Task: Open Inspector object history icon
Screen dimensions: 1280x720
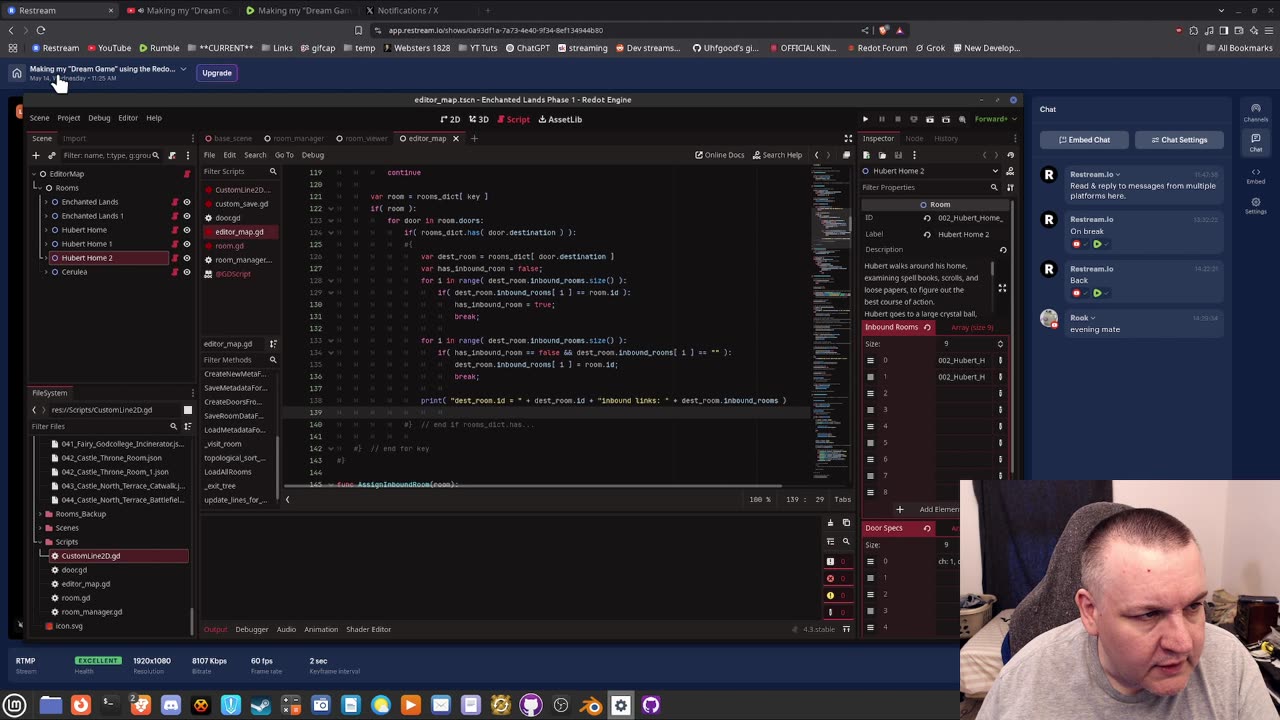Action: [1010, 155]
